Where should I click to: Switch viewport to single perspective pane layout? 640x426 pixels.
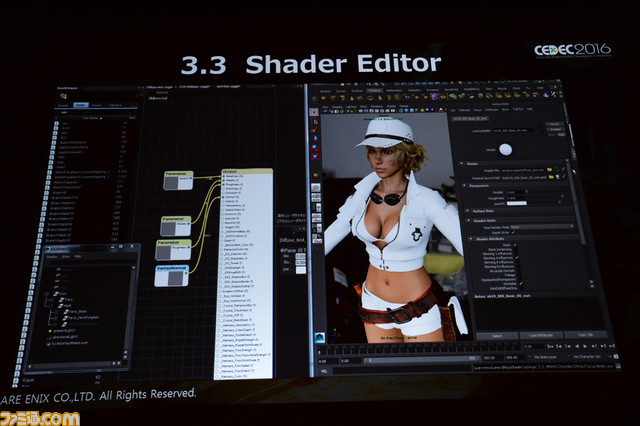[x=316, y=188]
